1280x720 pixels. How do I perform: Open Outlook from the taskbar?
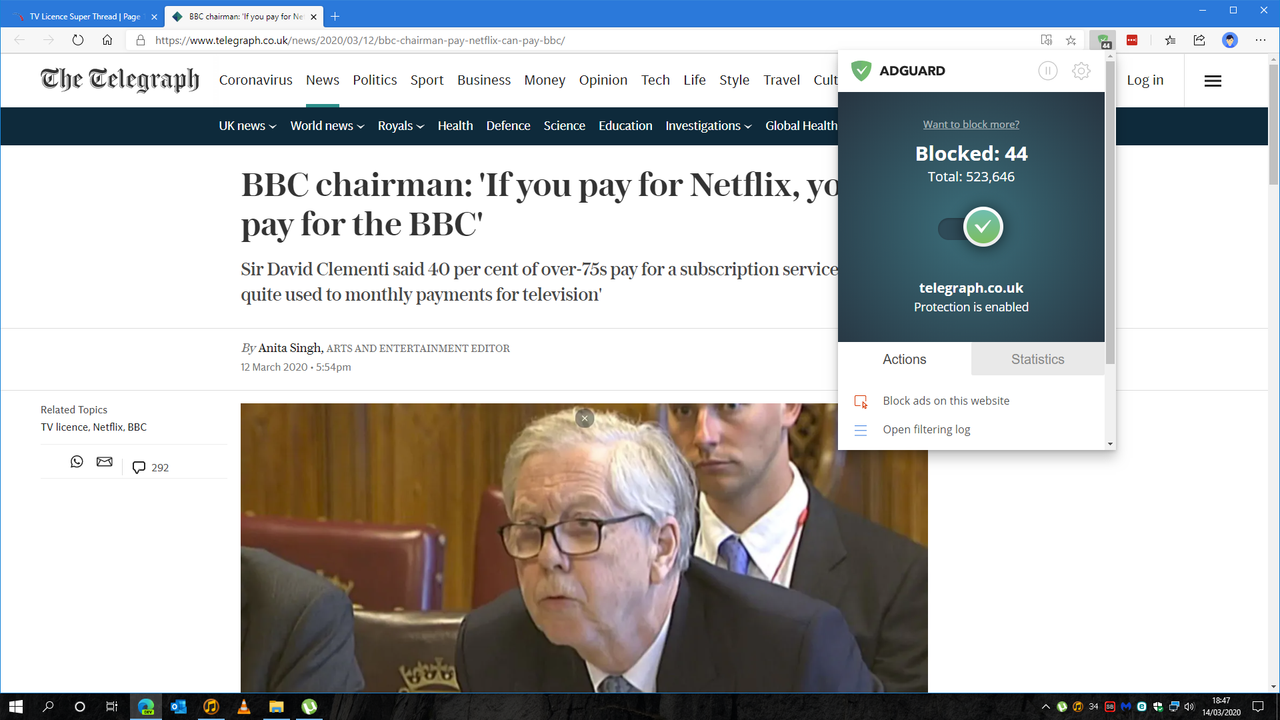179,706
